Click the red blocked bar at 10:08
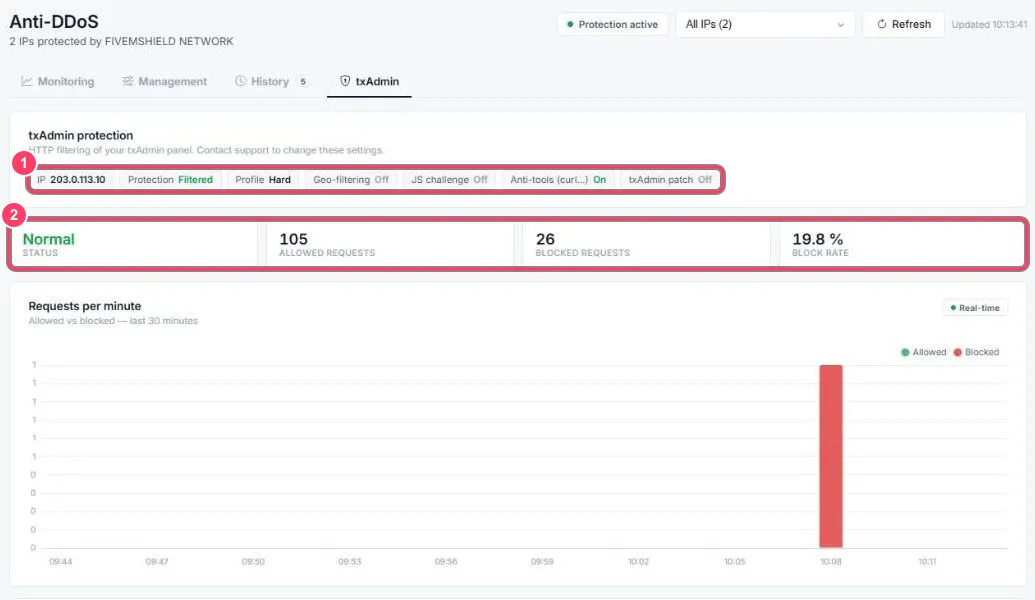This screenshot has width=1035, height=600. [830, 456]
